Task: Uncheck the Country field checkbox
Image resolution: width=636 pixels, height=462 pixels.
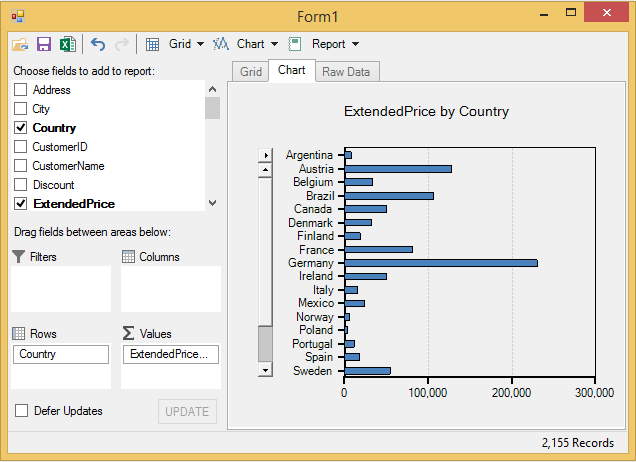Action: point(21,128)
